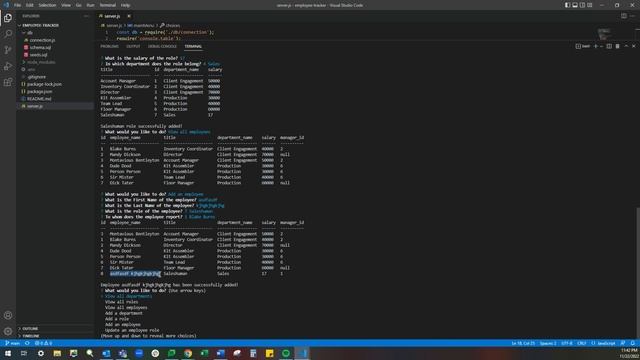Click the UTF-8 encoding status item
This screenshot has width=640, height=360.
[x=567, y=343]
